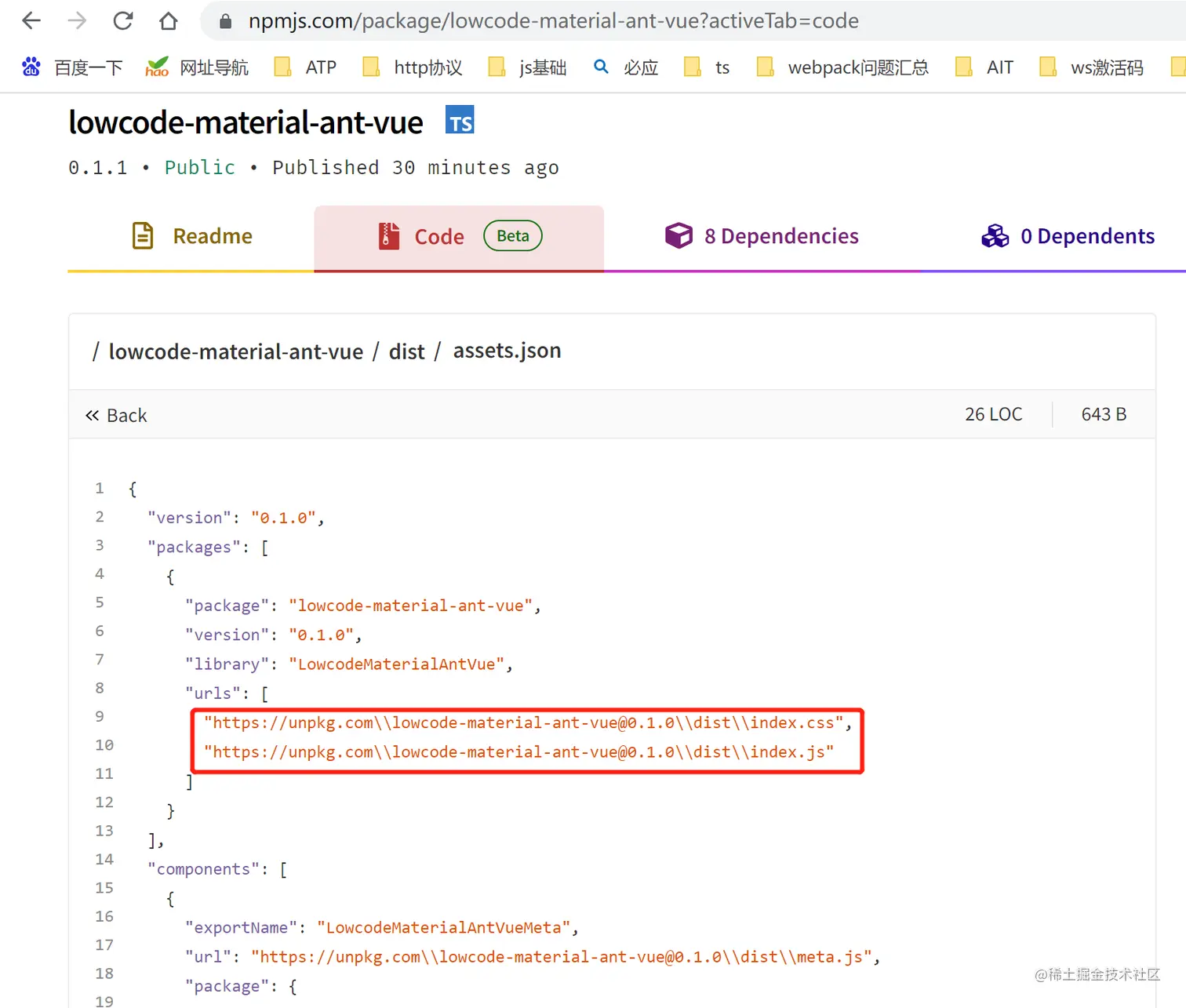The height and width of the screenshot is (1008, 1186).
Task: Expand the ws激活码 bookmark folder
Action: coord(1091,67)
